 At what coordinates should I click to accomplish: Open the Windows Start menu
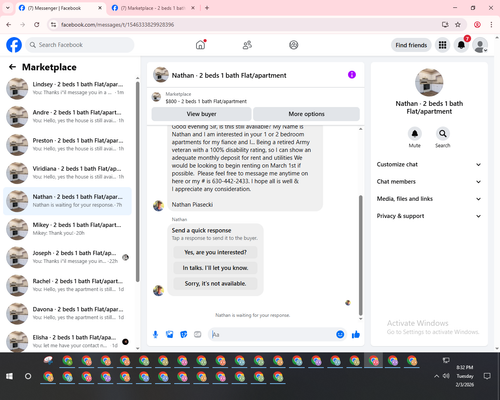(9, 376)
